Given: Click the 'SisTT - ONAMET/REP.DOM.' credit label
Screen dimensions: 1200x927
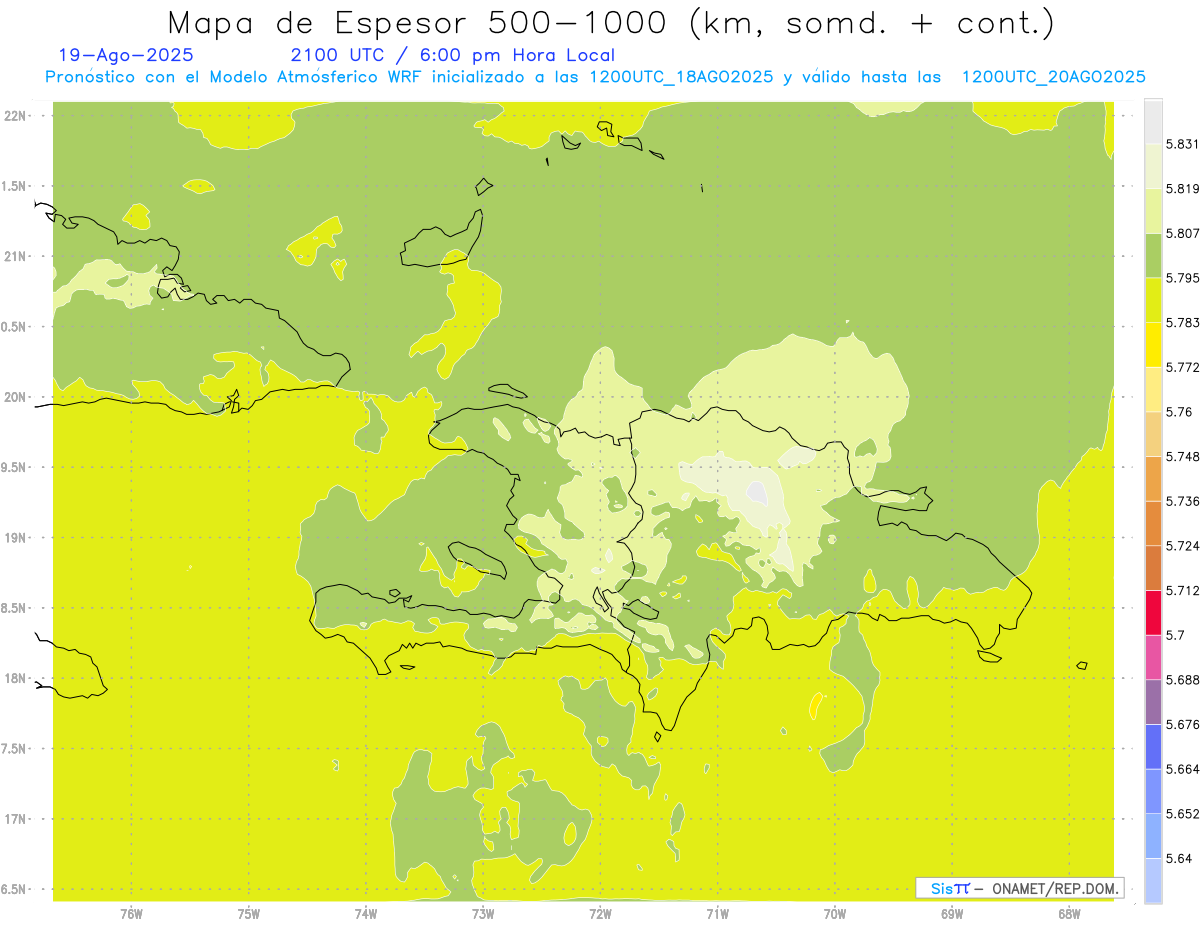Looking at the screenshot, I should (x=1019, y=888).
